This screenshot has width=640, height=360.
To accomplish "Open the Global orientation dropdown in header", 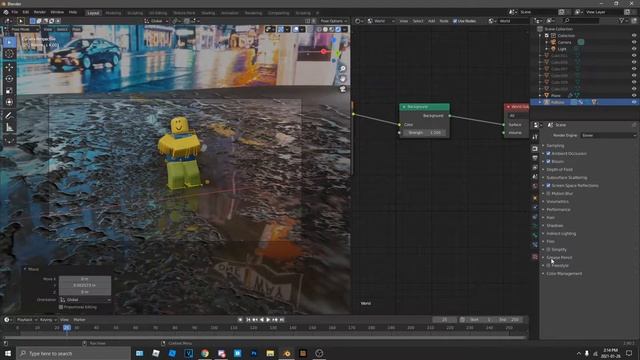I will 157,21.
